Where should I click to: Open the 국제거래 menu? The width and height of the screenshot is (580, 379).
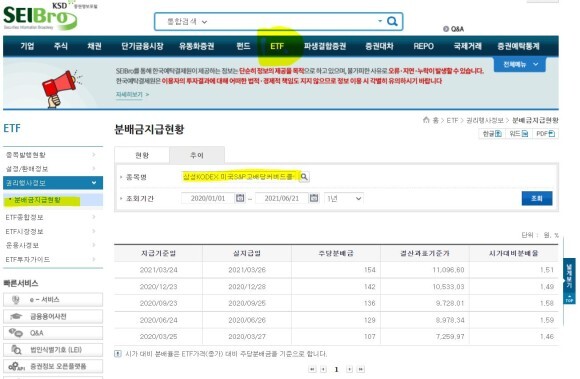point(468,46)
